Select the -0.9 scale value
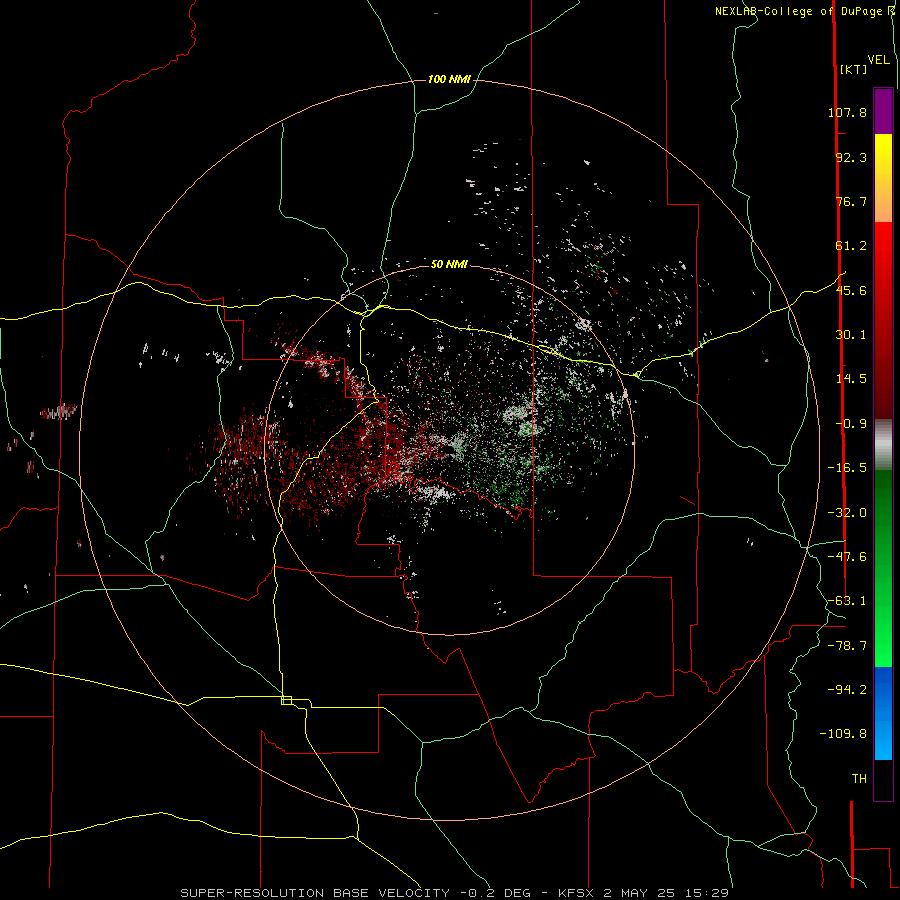 pyautogui.click(x=851, y=424)
